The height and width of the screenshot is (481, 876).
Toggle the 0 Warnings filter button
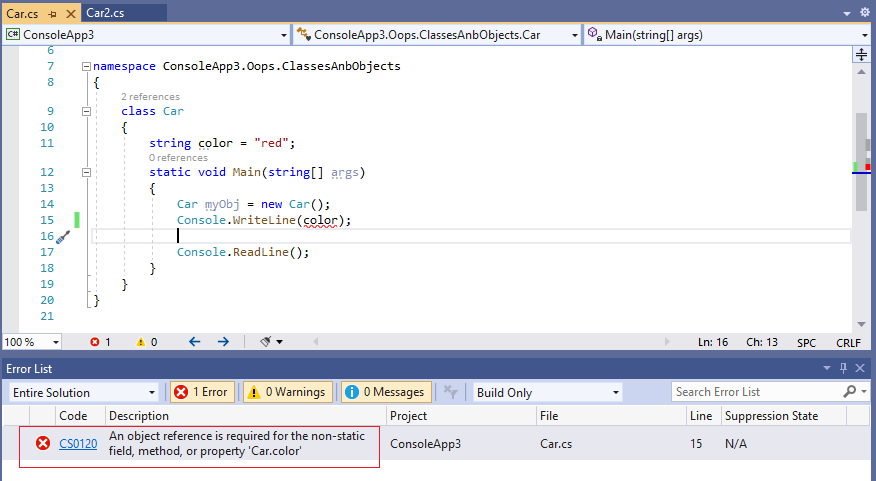pyautogui.click(x=288, y=392)
